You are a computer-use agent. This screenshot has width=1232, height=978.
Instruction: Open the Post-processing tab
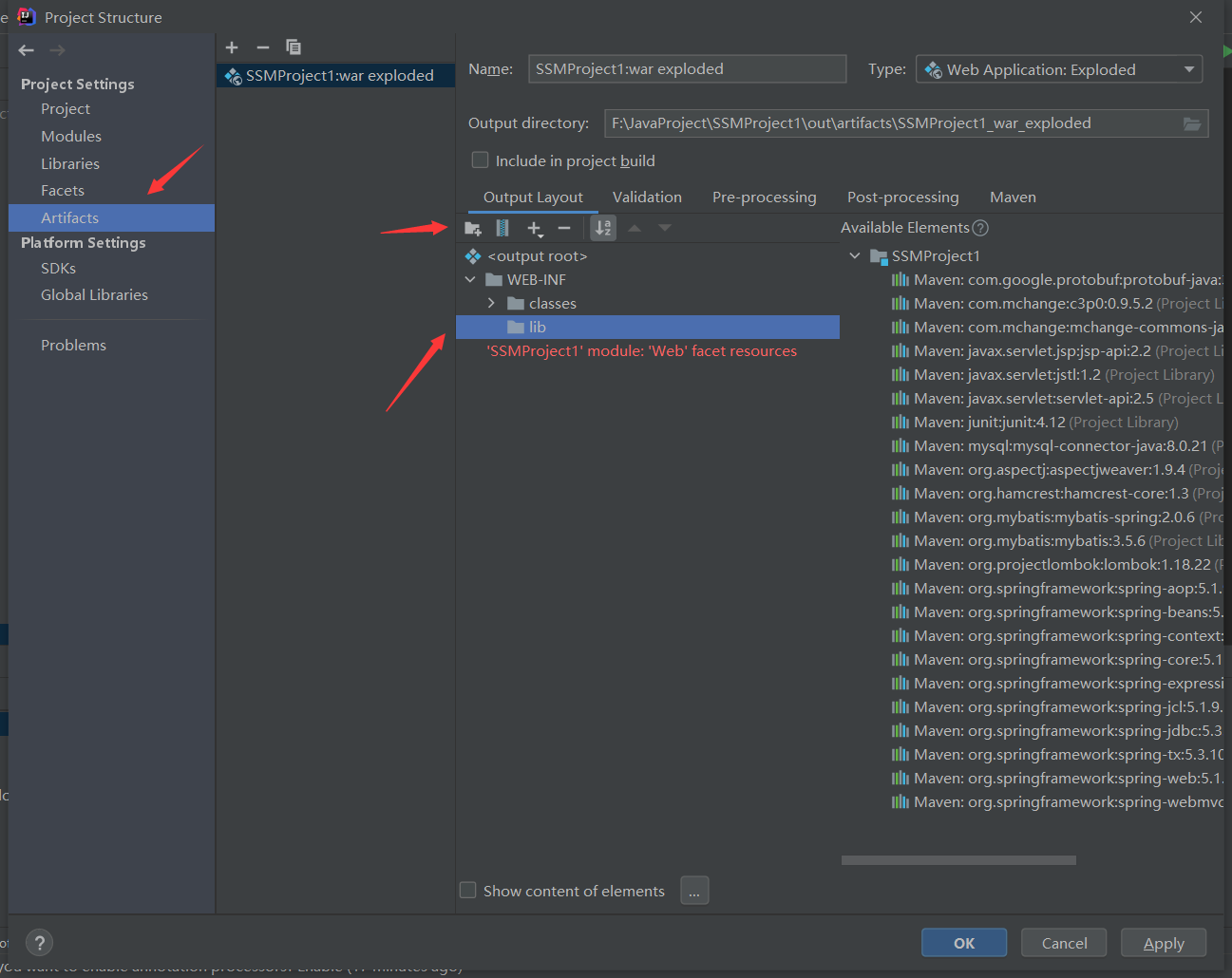903,197
